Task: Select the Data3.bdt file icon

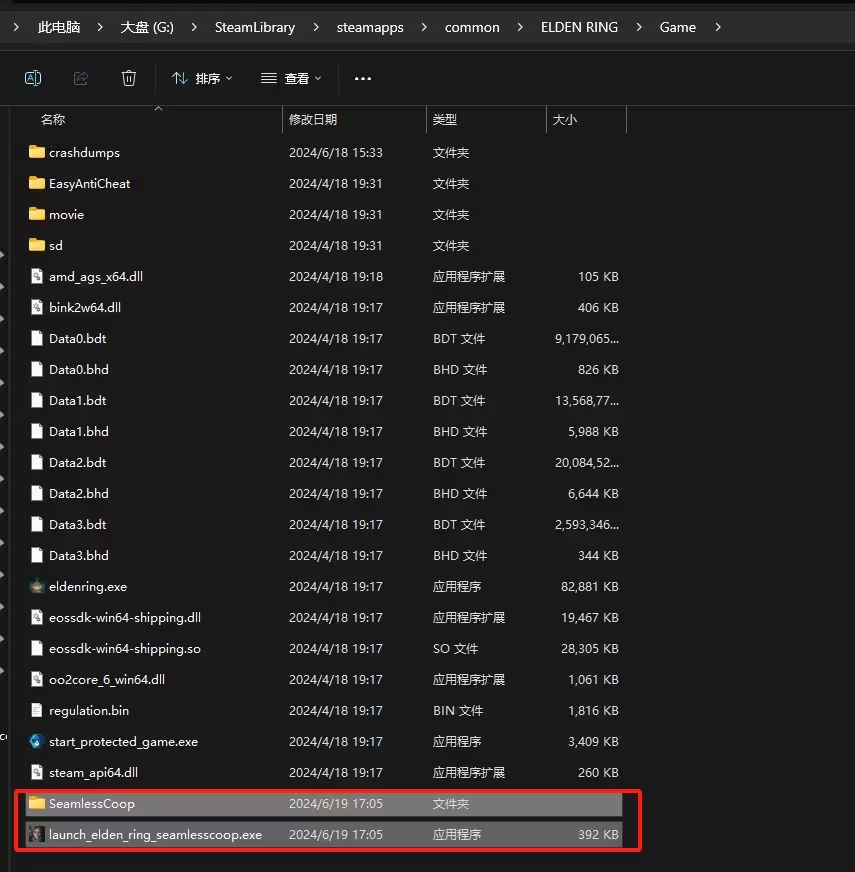Action: click(x=37, y=524)
